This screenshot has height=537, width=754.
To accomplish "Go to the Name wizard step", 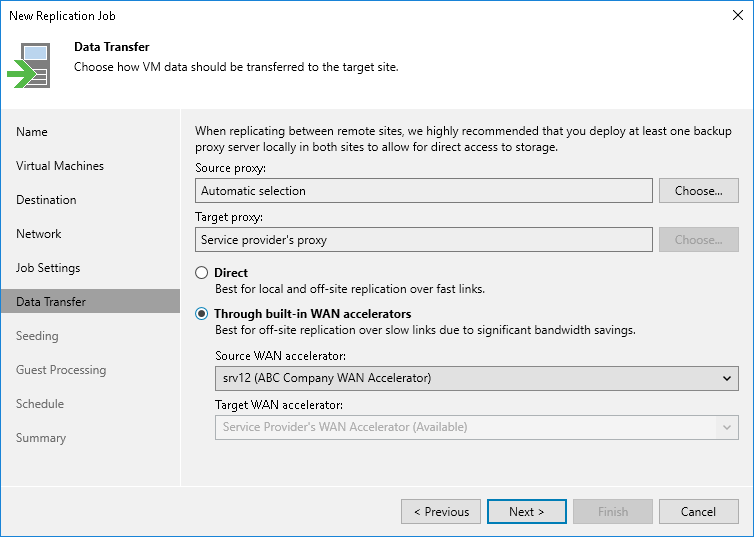I will click(32, 132).
